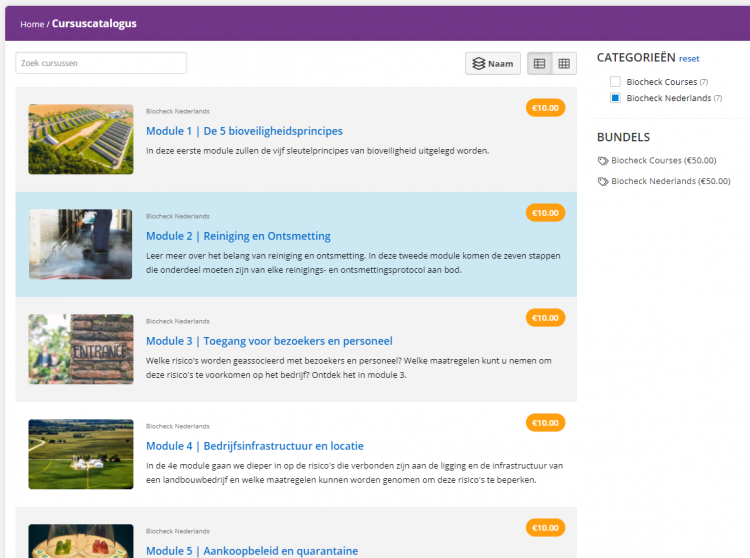This screenshot has width=750, height=558.
Task: Open Biocheck Nederlands (€50.00) bundle
Action: (x=670, y=182)
